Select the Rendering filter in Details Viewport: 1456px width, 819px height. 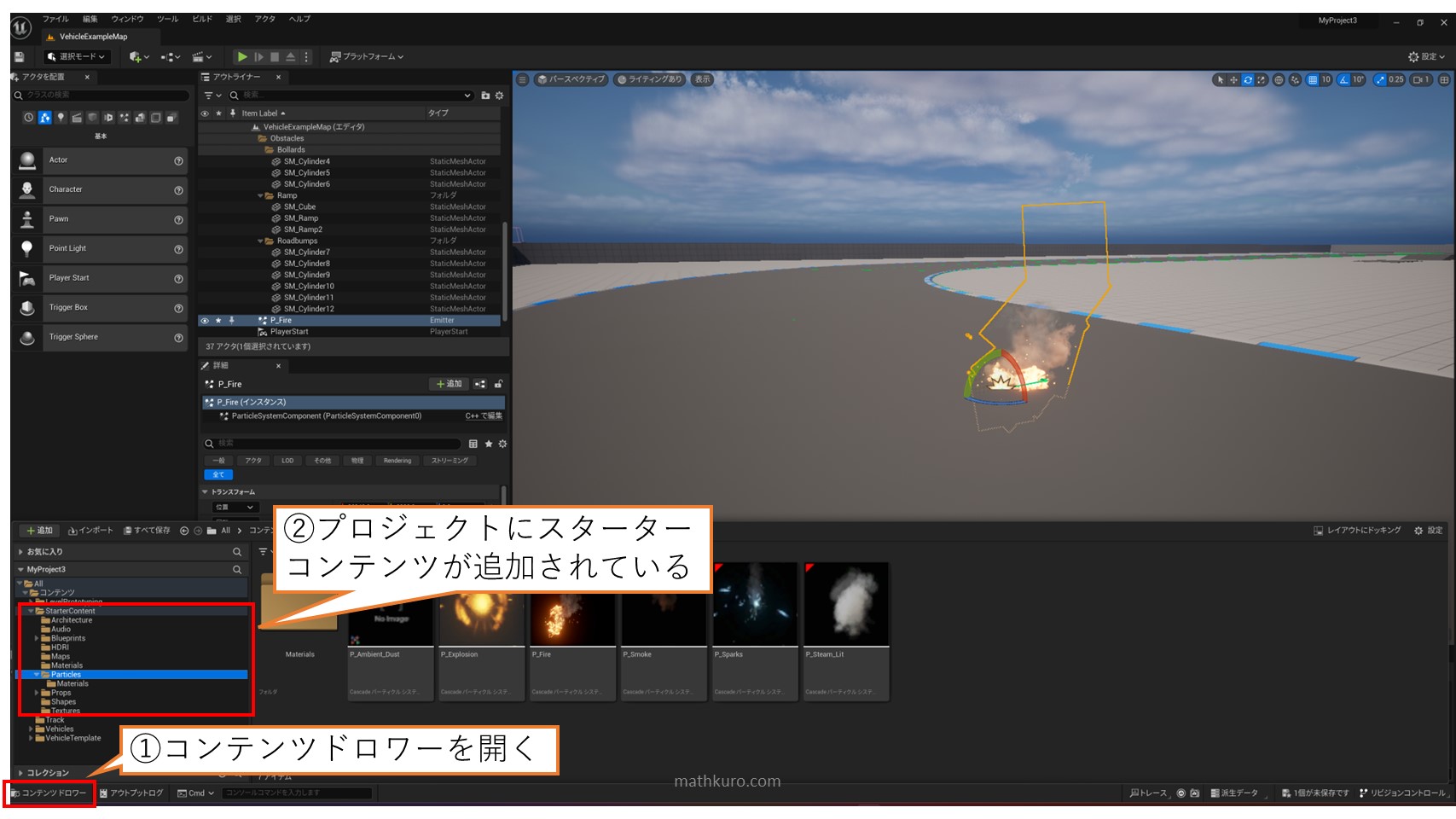pyautogui.click(x=397, y=461)
